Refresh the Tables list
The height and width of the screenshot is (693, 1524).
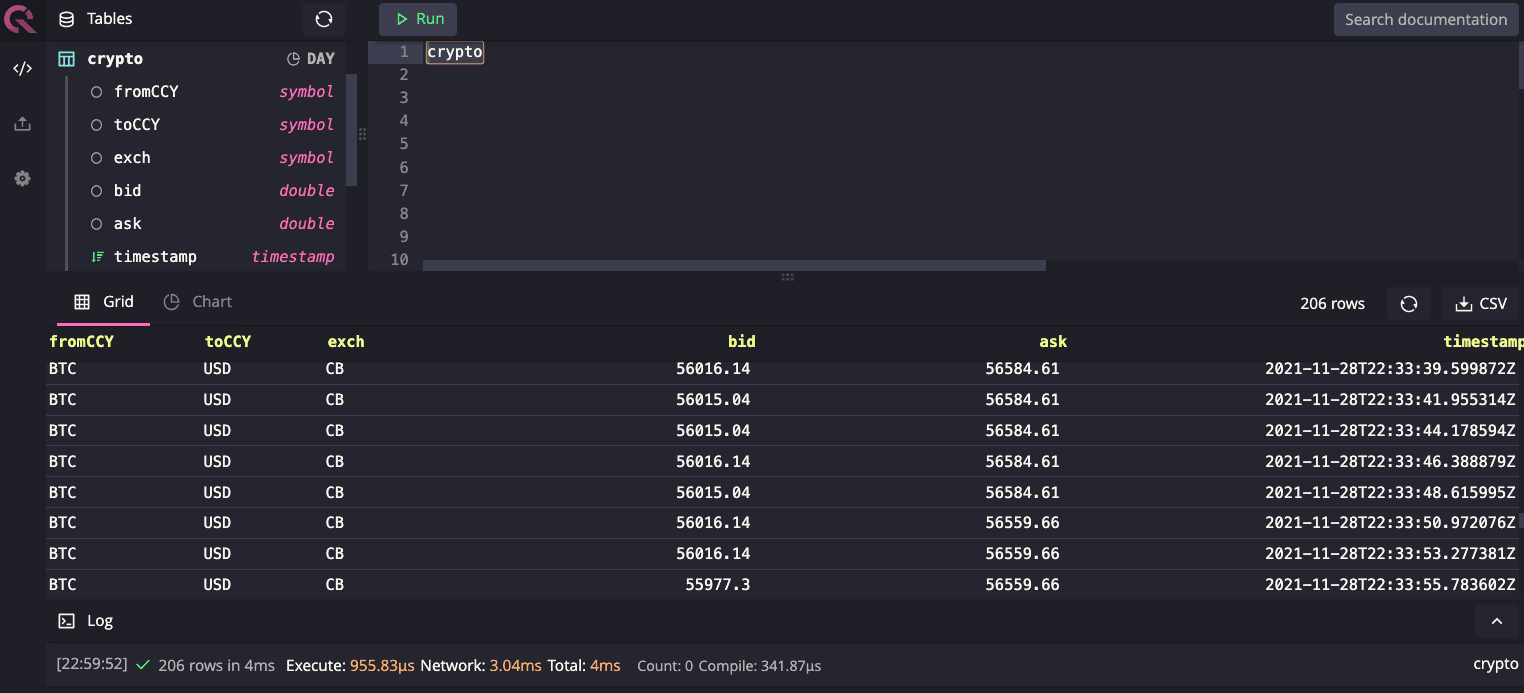(x=324, y=19)
